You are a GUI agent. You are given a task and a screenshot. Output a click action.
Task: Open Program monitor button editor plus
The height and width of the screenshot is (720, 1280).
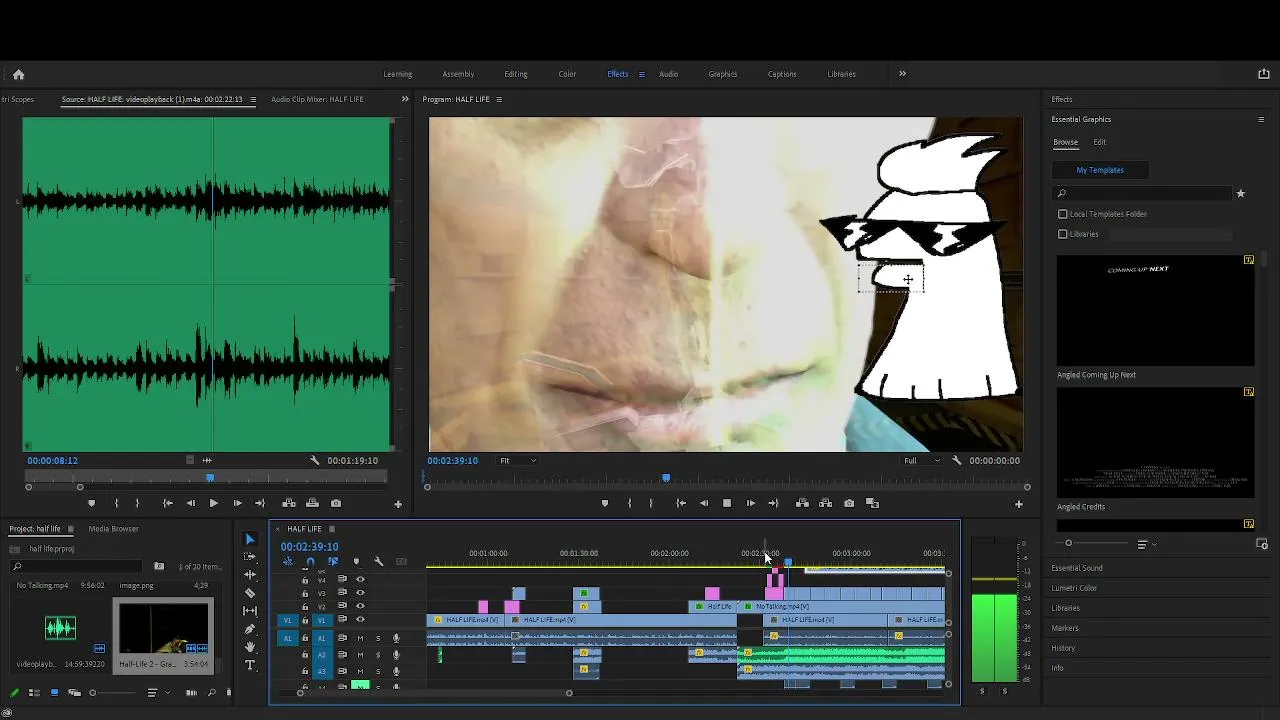(1019, 504)
